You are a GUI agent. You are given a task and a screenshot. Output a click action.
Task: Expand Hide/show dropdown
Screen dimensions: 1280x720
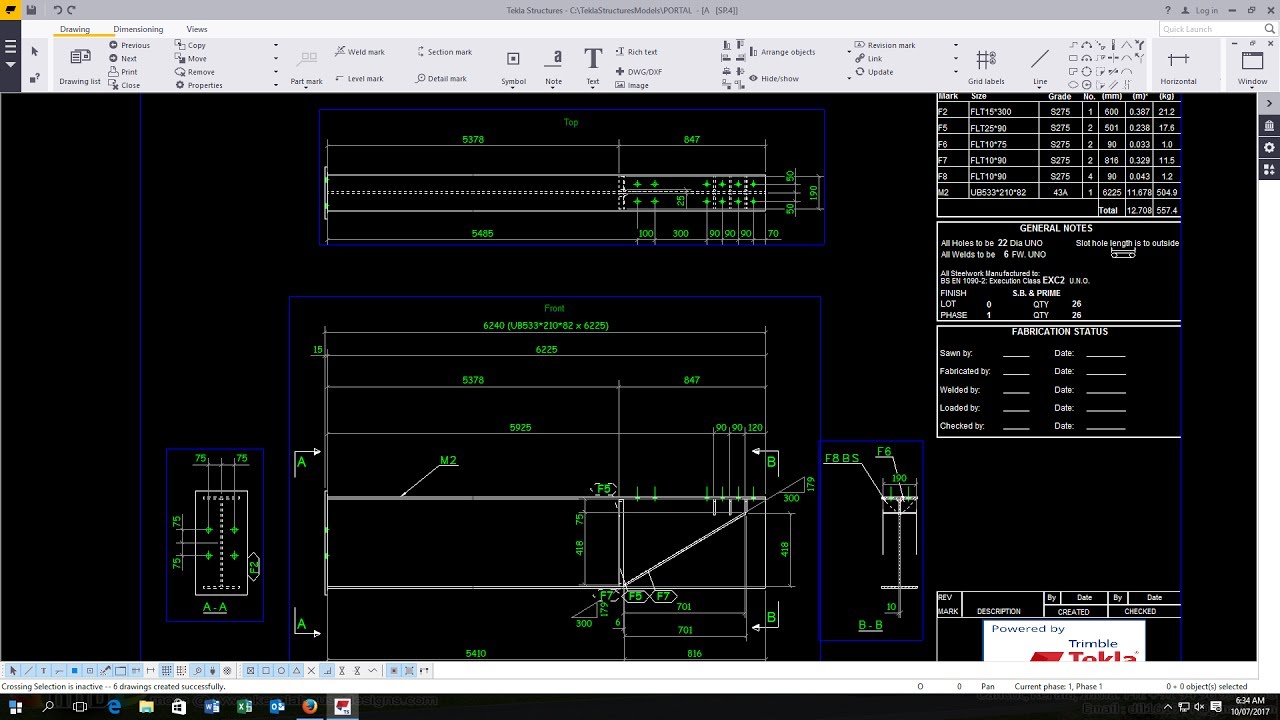(x=849, y=78)
